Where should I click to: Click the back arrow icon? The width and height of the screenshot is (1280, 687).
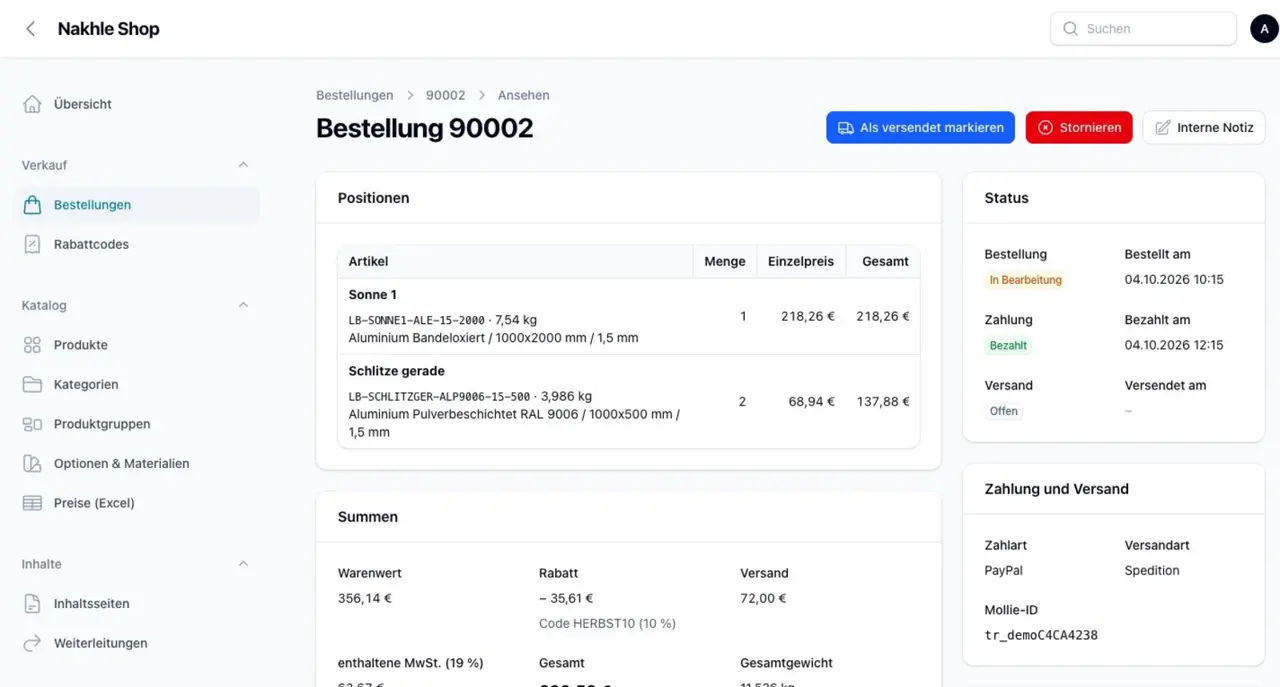(30, 29)
